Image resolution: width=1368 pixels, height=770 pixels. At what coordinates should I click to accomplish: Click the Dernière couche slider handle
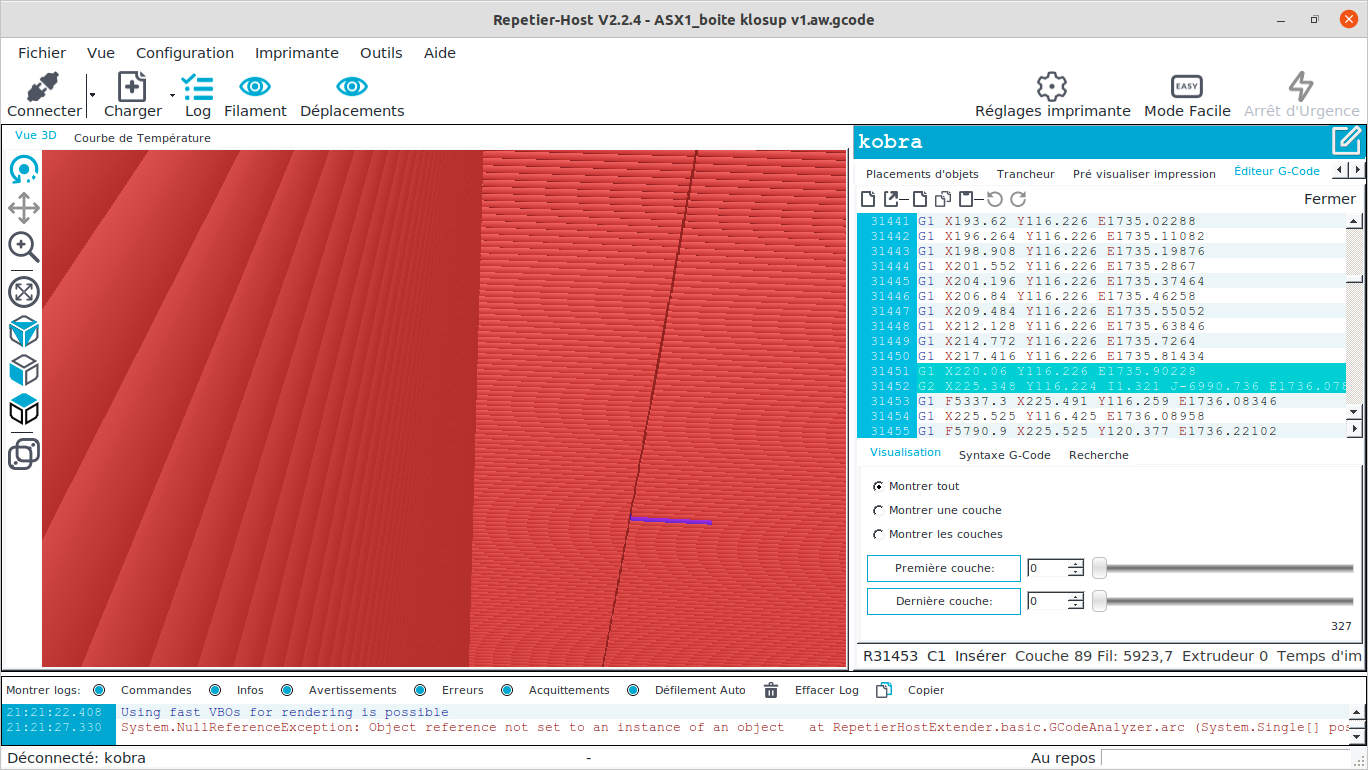tap(1099, 601)
